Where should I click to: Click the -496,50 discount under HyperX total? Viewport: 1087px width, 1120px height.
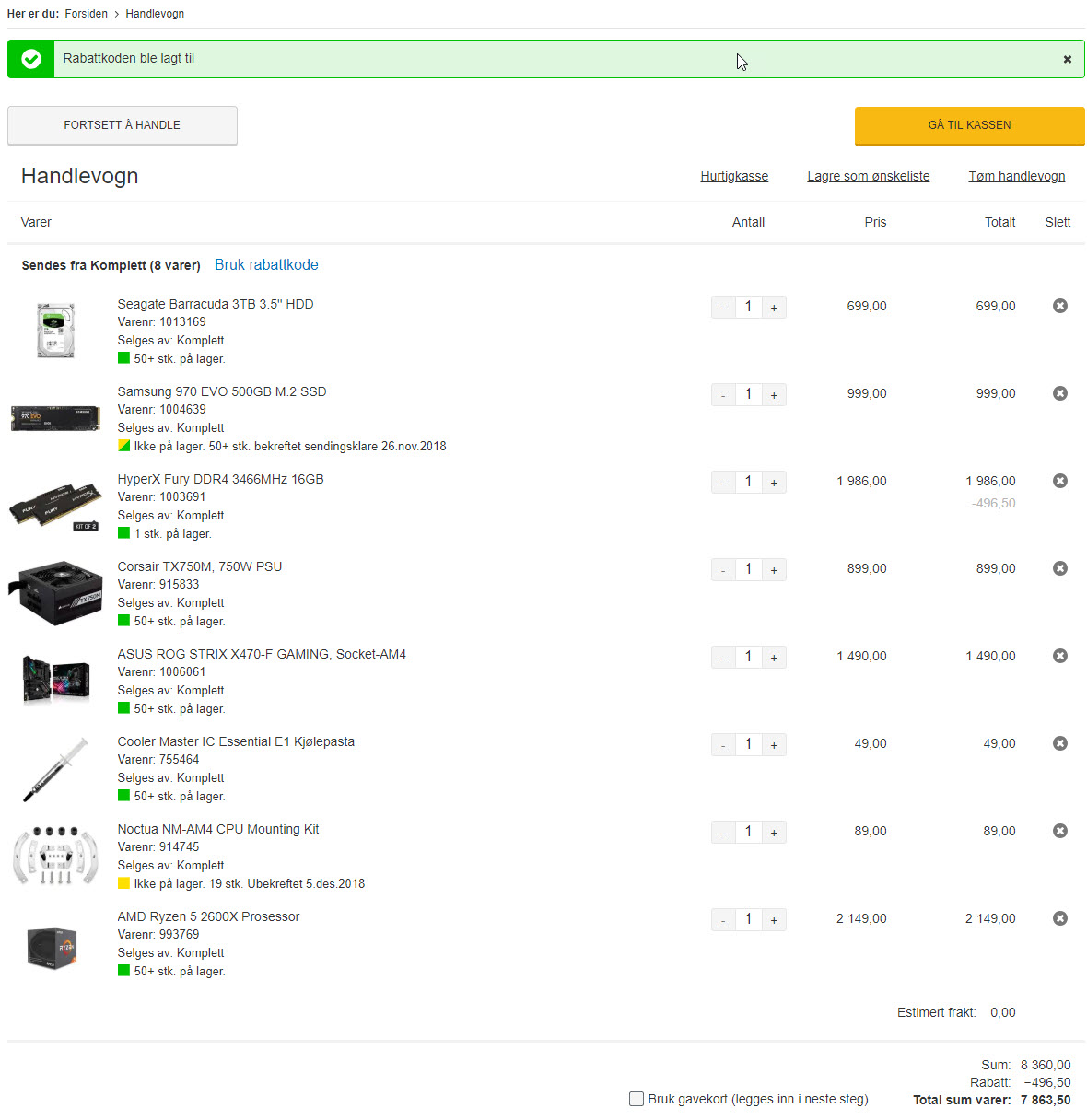[x=993, y=504]
